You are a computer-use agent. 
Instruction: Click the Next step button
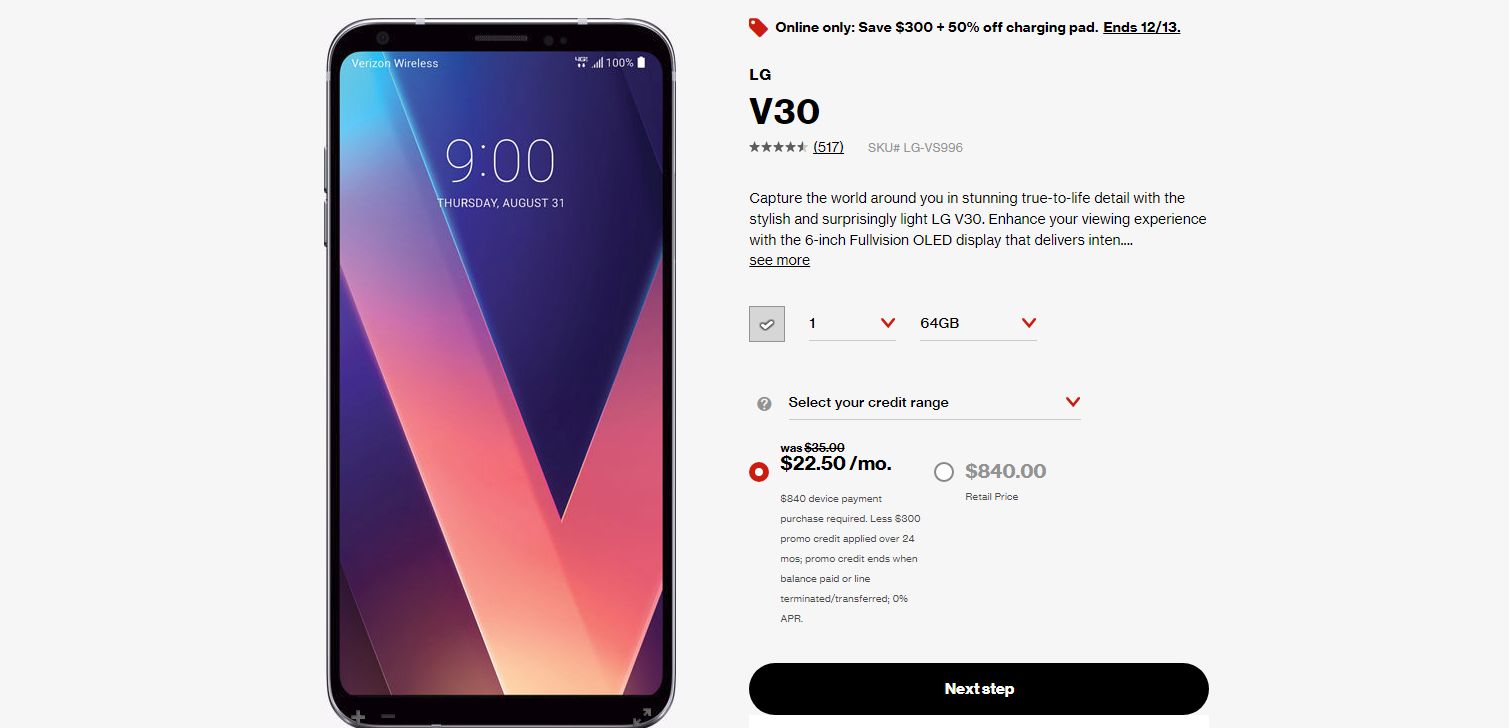pos(979,689)
